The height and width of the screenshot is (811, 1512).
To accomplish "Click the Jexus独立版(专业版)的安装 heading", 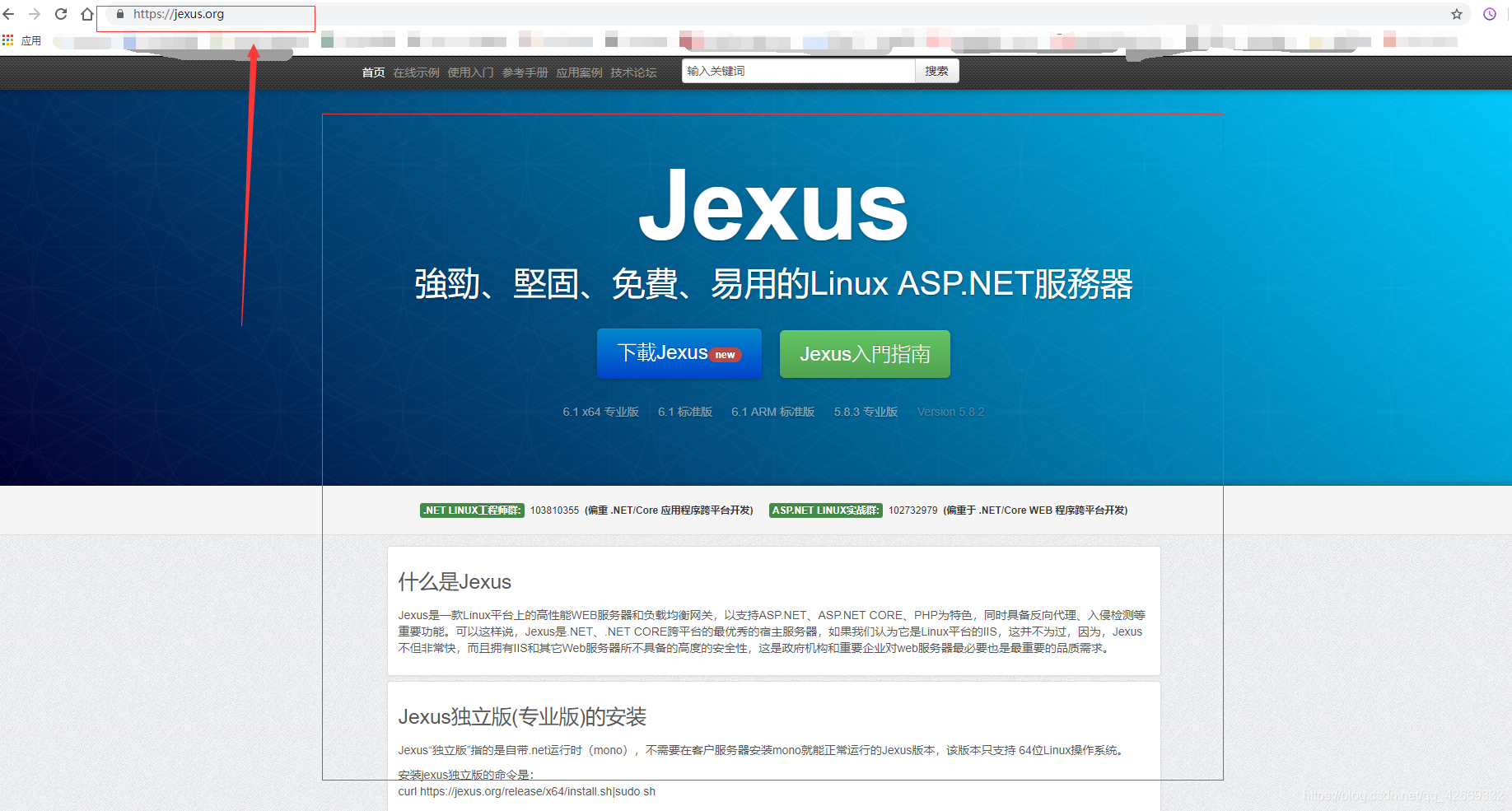I will [522, 717].
